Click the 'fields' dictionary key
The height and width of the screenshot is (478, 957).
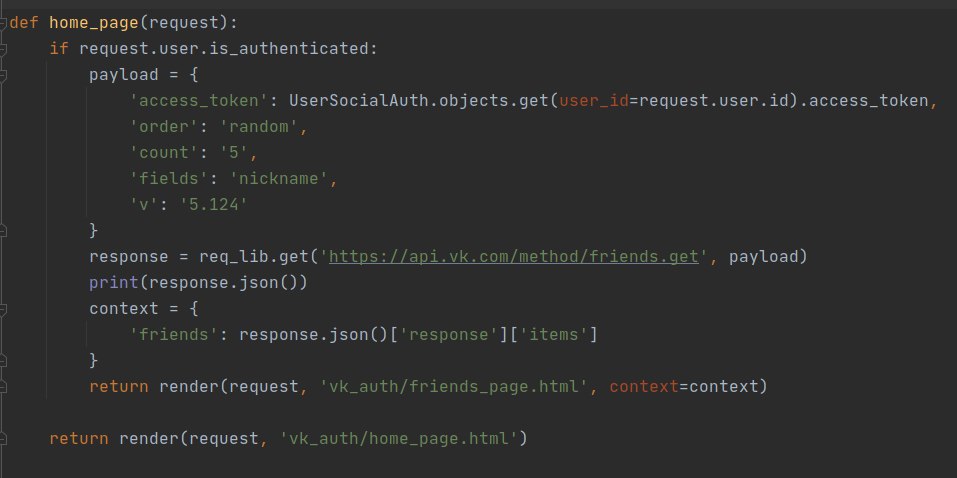(168, 179)
